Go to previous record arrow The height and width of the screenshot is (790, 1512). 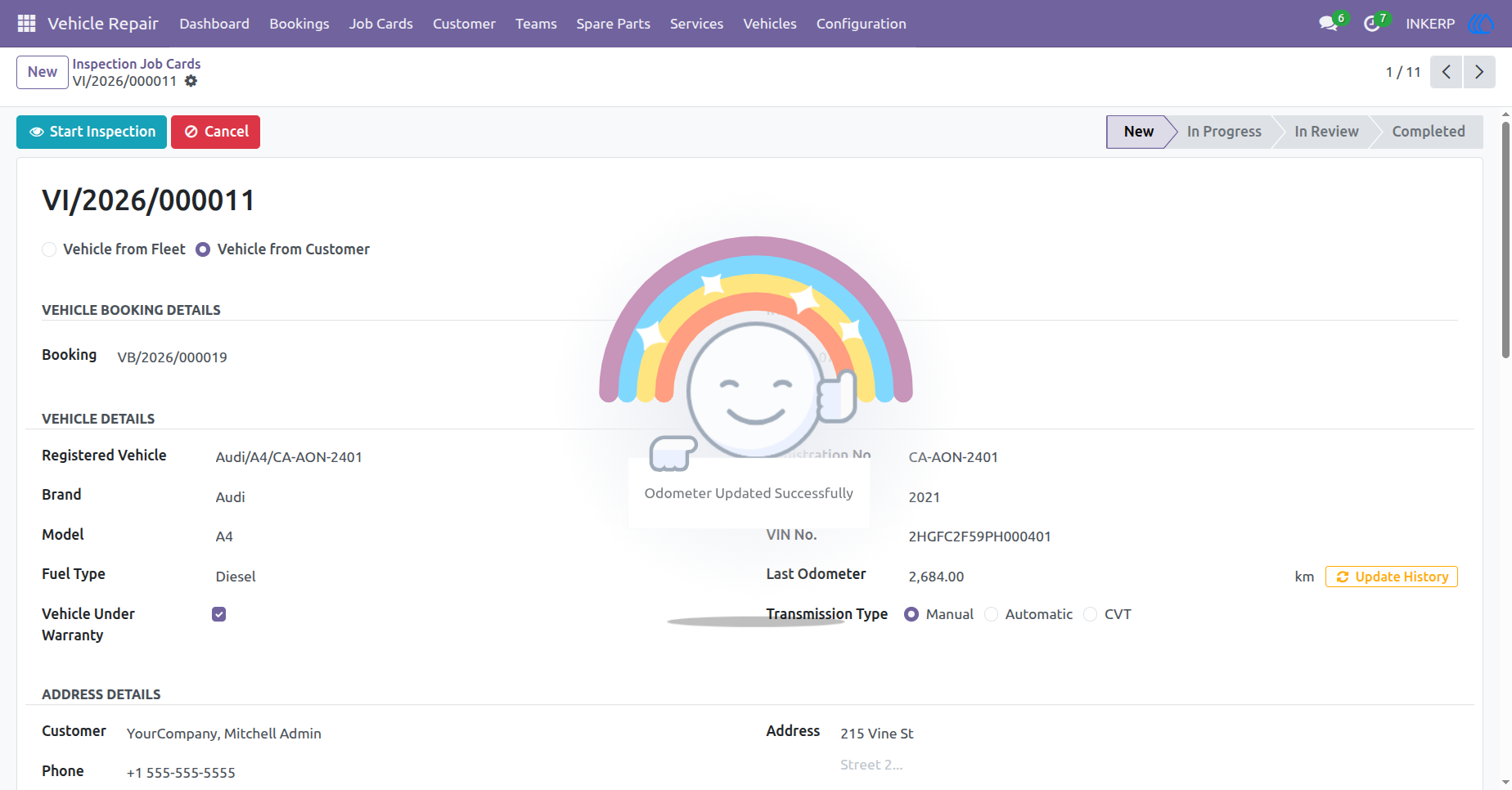[x=1446, y=72]
